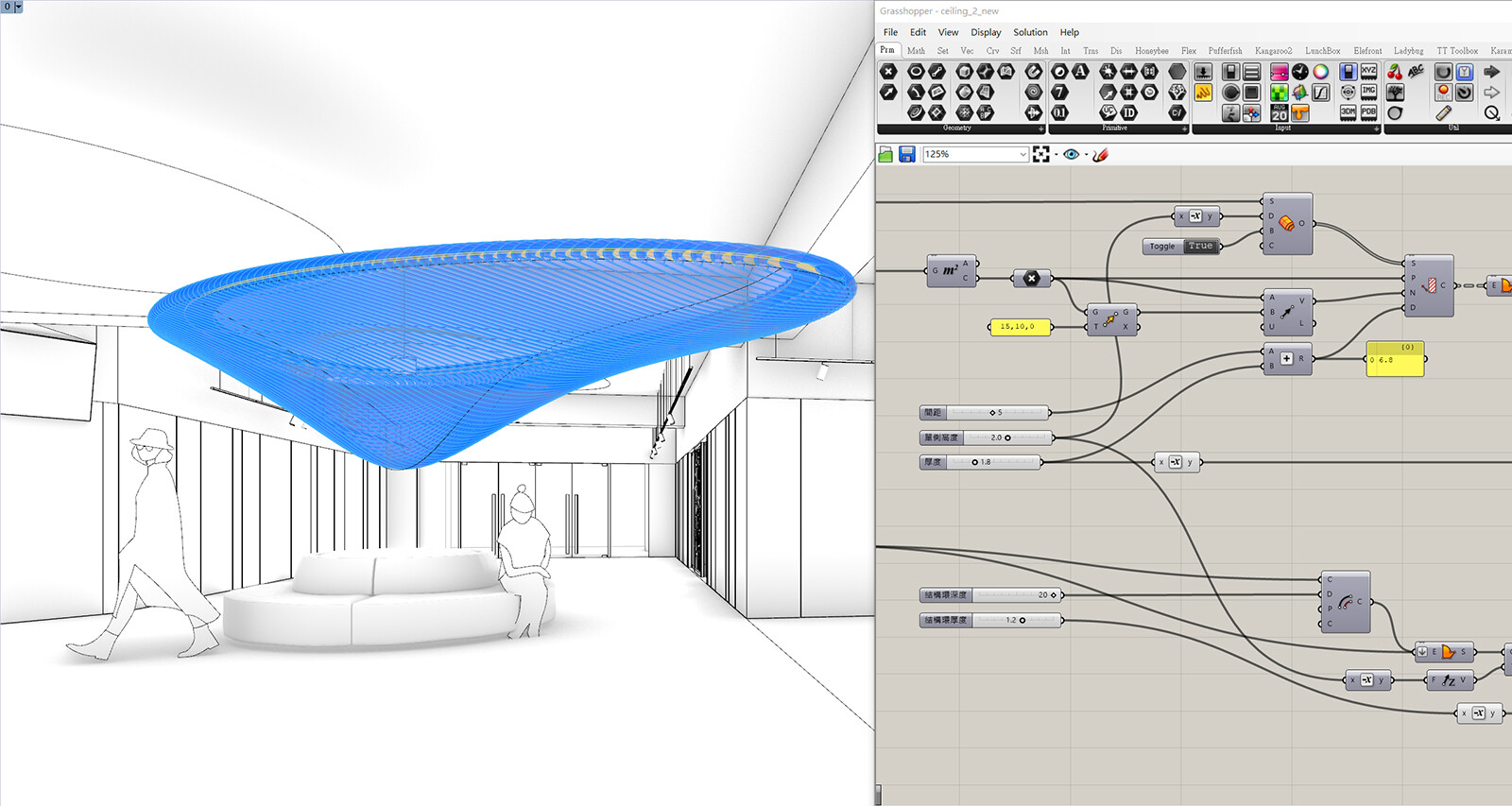Select the REC data recorder icon
Screen dimensions: 1512x806
click(x=1443, y=93)
